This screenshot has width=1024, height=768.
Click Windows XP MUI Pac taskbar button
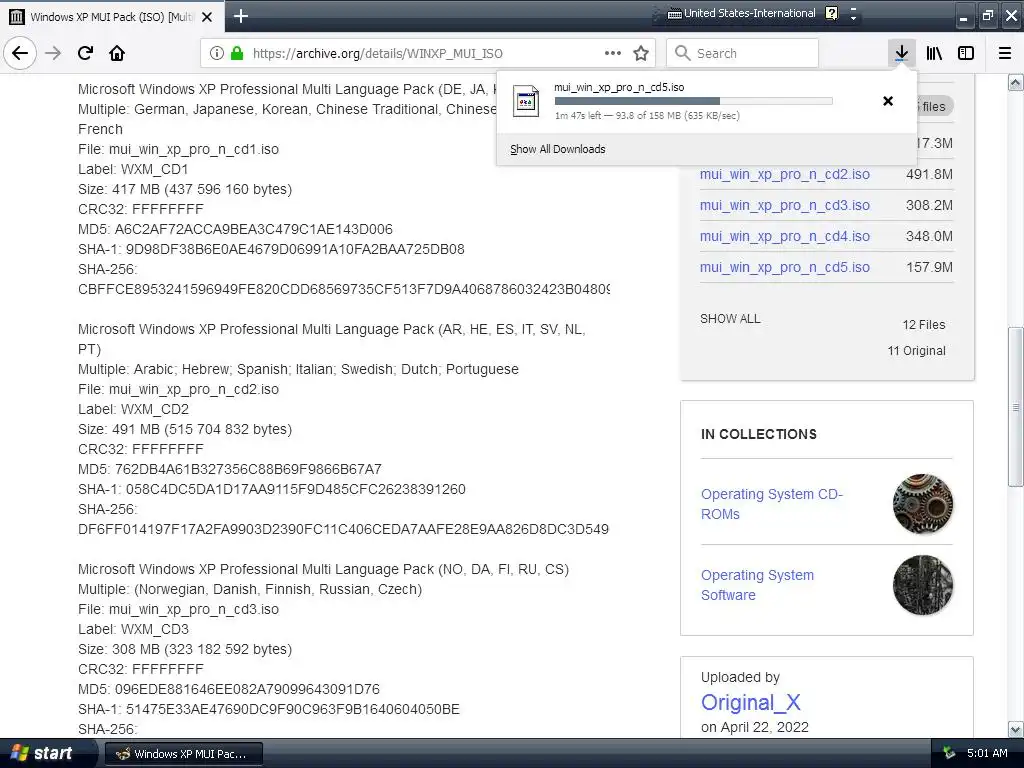coord(183,754)
